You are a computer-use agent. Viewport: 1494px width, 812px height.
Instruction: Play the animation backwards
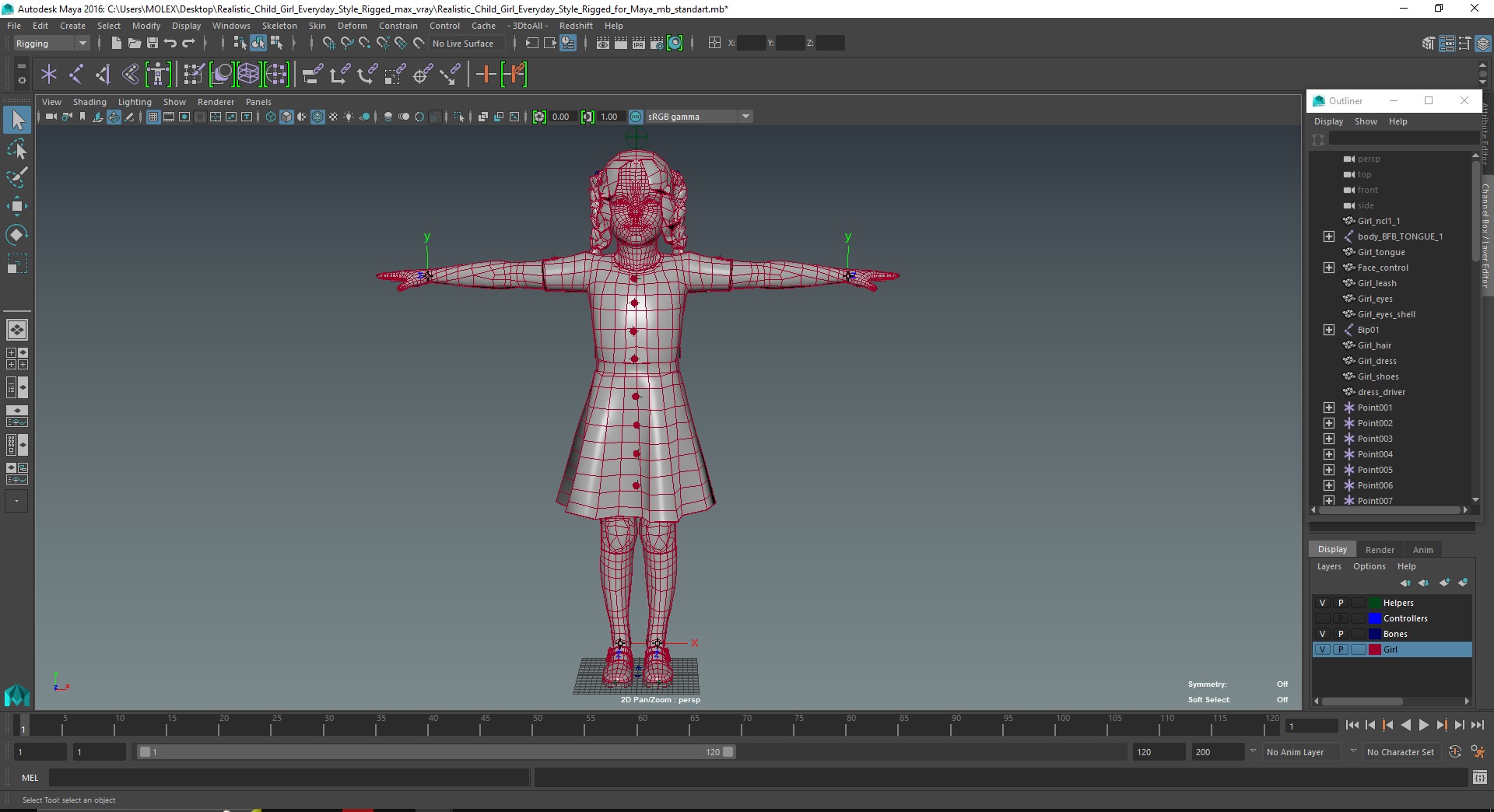pos(1405,725)
